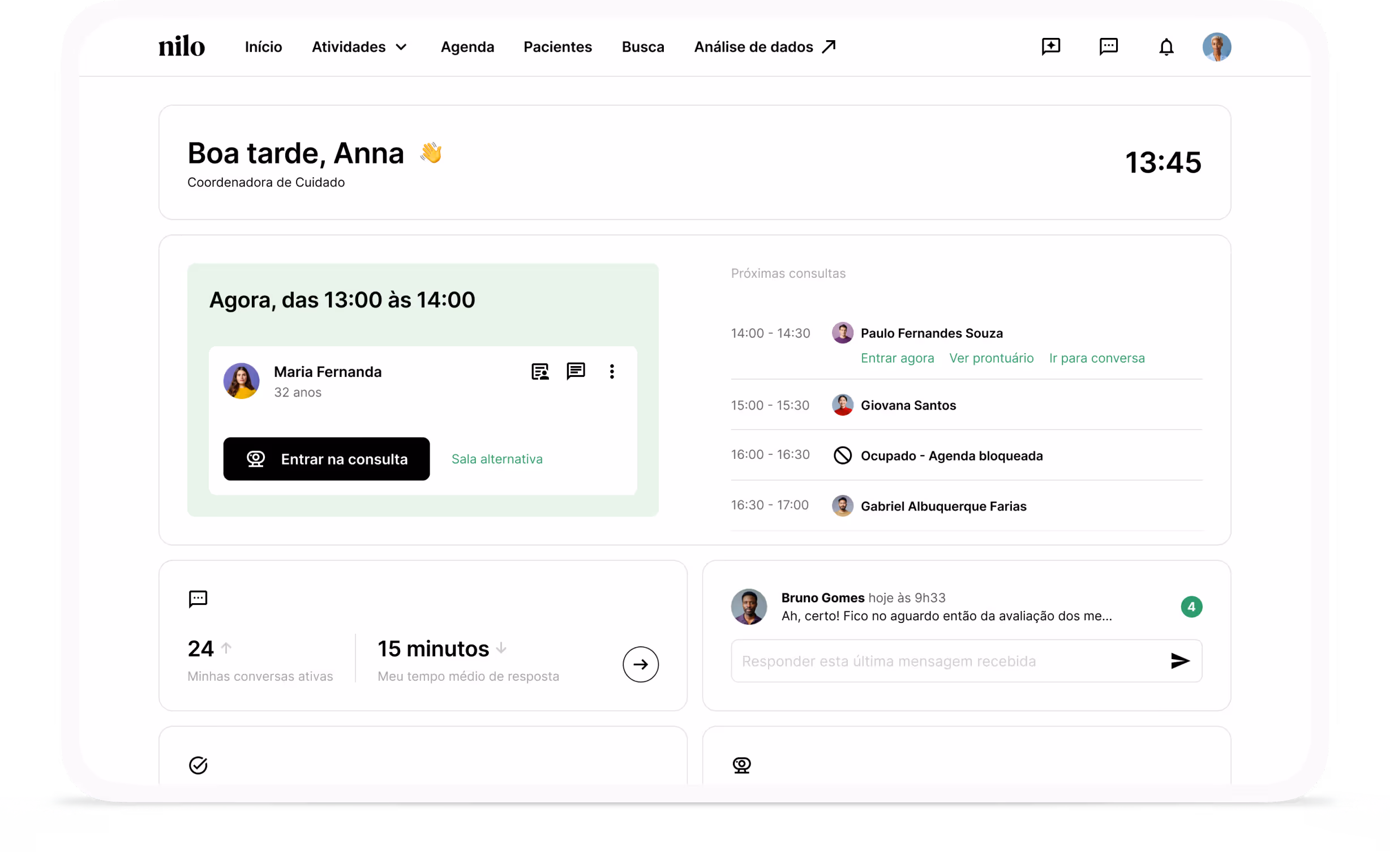Go to the Agenda tab
Viewport: 1390px width, 868px height.
pyautogui.click(x=467, y=46)
